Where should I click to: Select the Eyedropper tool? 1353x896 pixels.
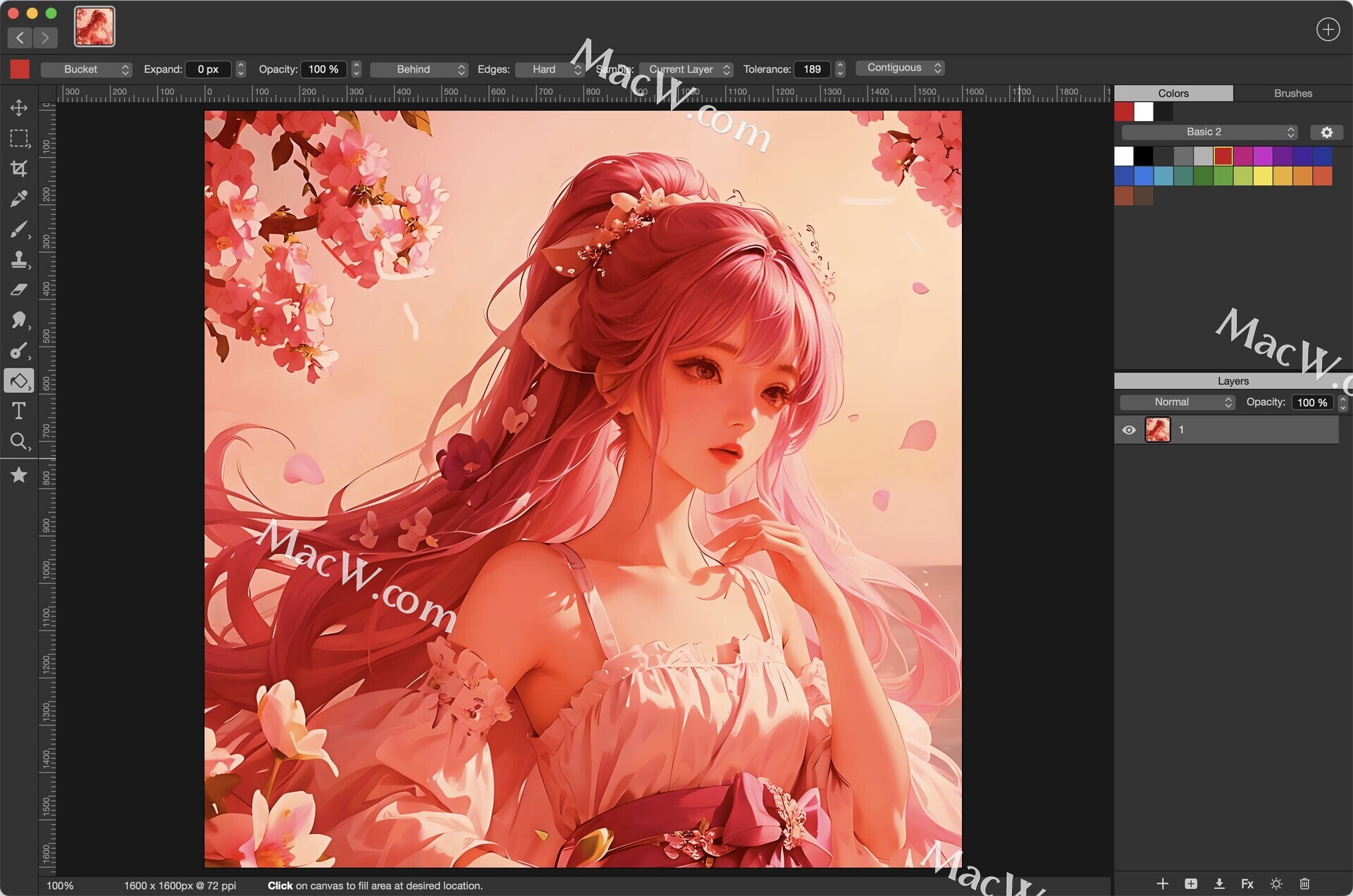(x=19, y=199)
